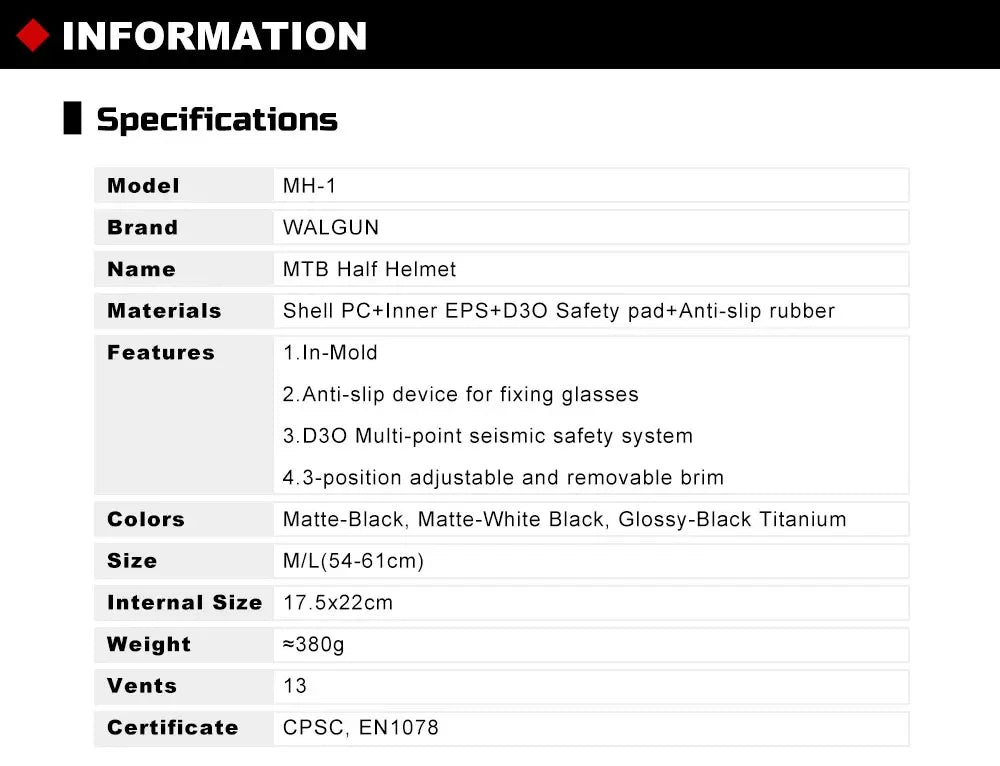Select the anti-slip device for glasses line
The image size is (1000, 766).
tap(460, 395)
